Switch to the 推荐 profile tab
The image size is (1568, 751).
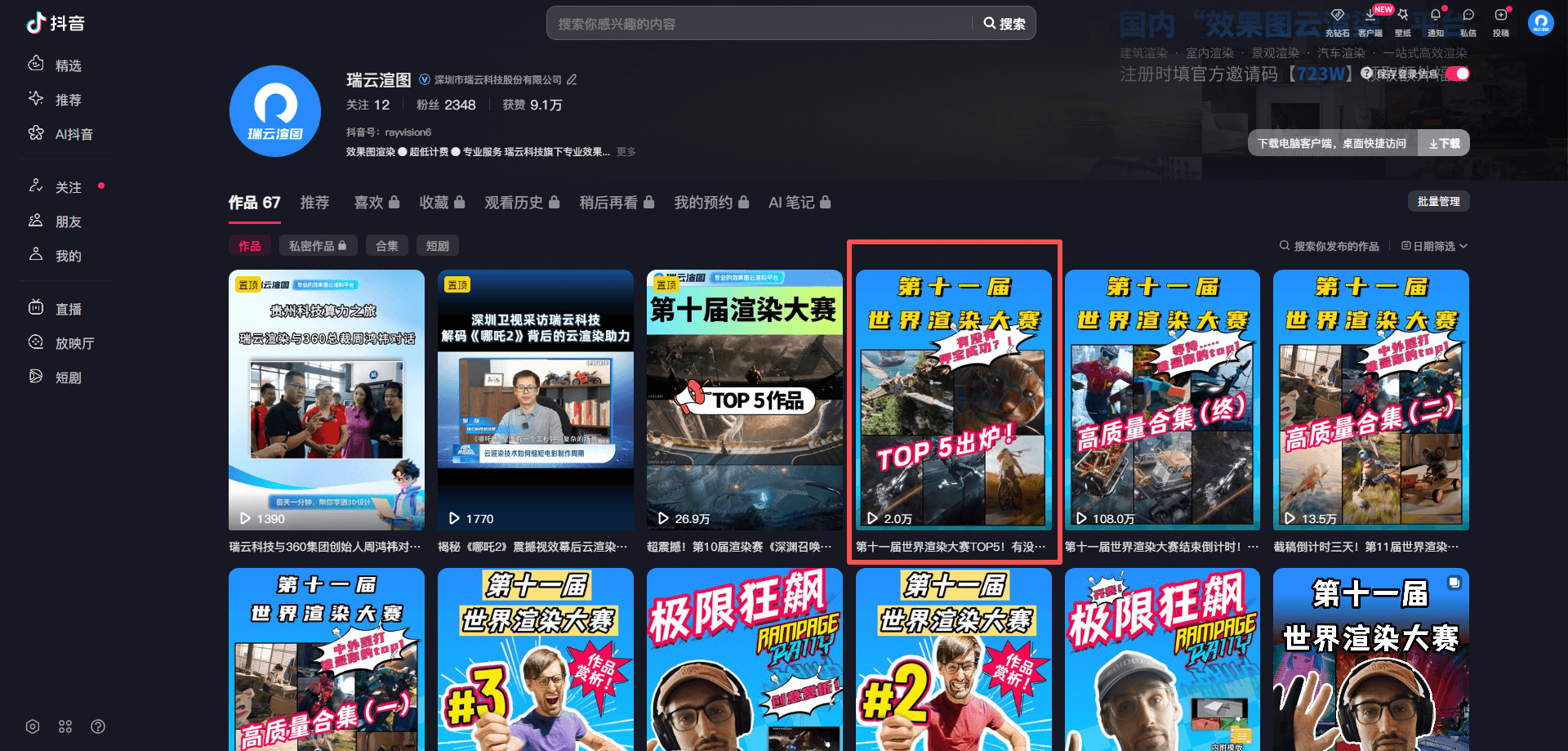click(x=314, y=203)
